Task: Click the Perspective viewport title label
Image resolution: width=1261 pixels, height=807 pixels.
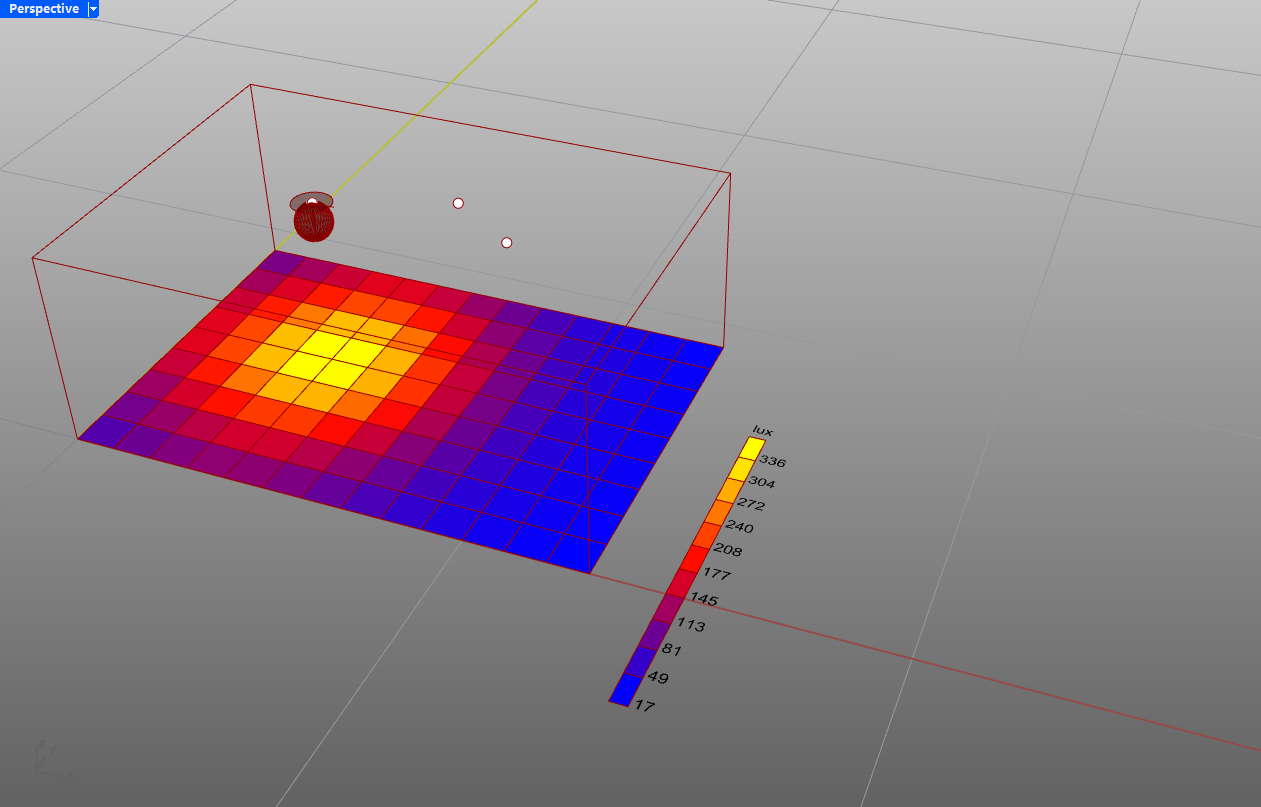Action: click(43, 9)
